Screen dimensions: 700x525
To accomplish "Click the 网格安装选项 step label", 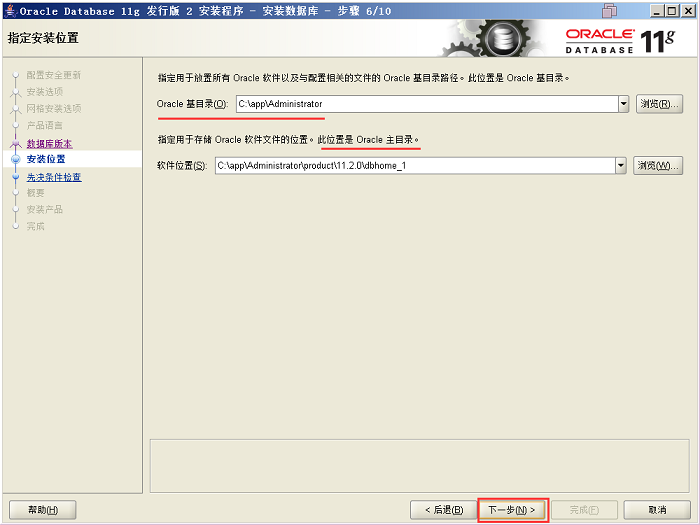I will click(54, 108).
